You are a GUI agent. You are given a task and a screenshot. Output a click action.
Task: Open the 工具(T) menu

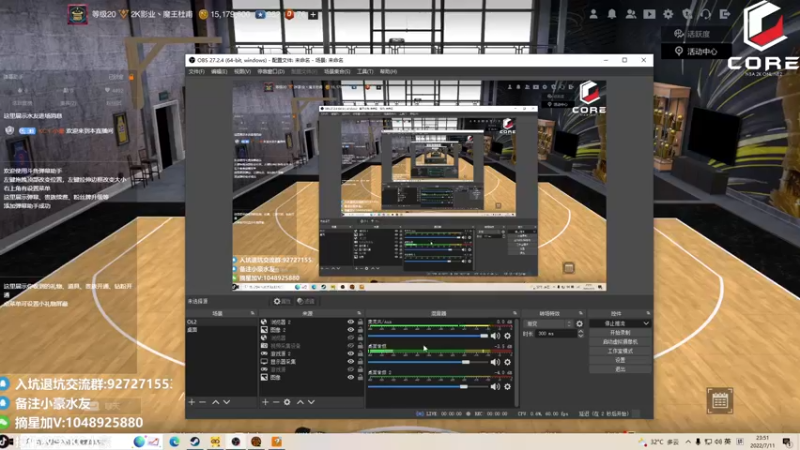[365, 71]
